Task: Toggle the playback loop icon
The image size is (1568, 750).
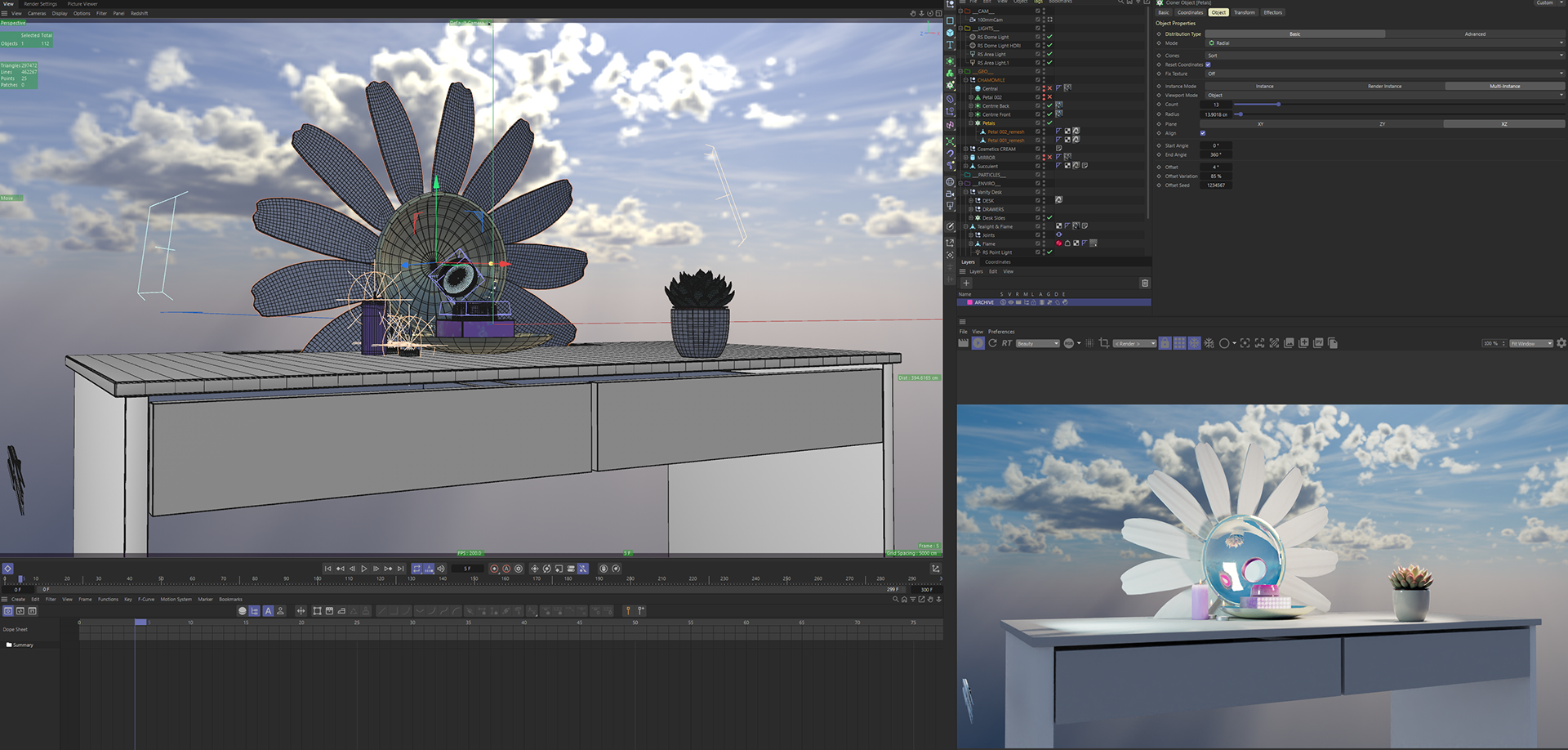Action: pyautogui.click(x=416, y=569)
